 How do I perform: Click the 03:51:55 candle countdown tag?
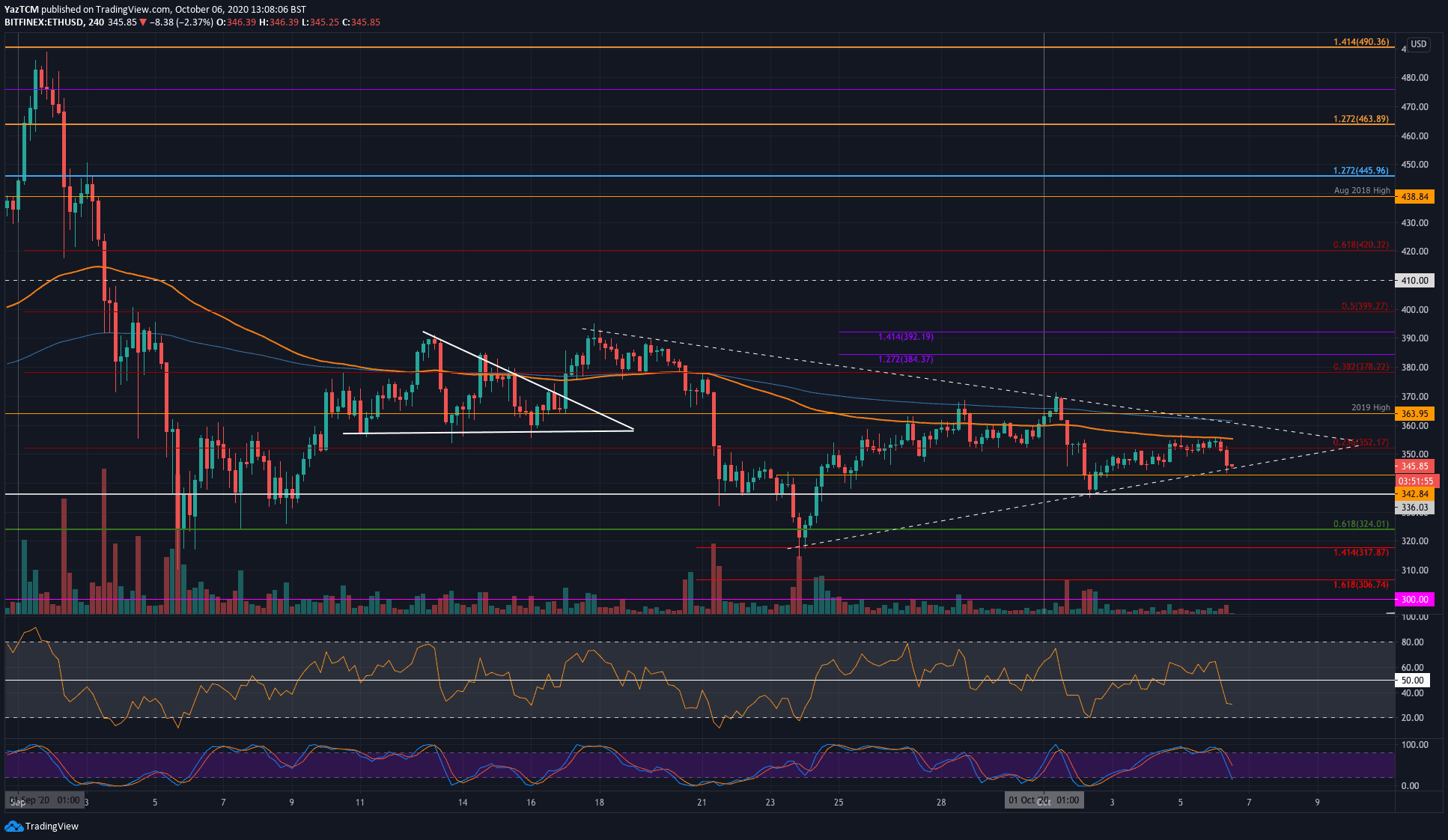coord(1416,481)
